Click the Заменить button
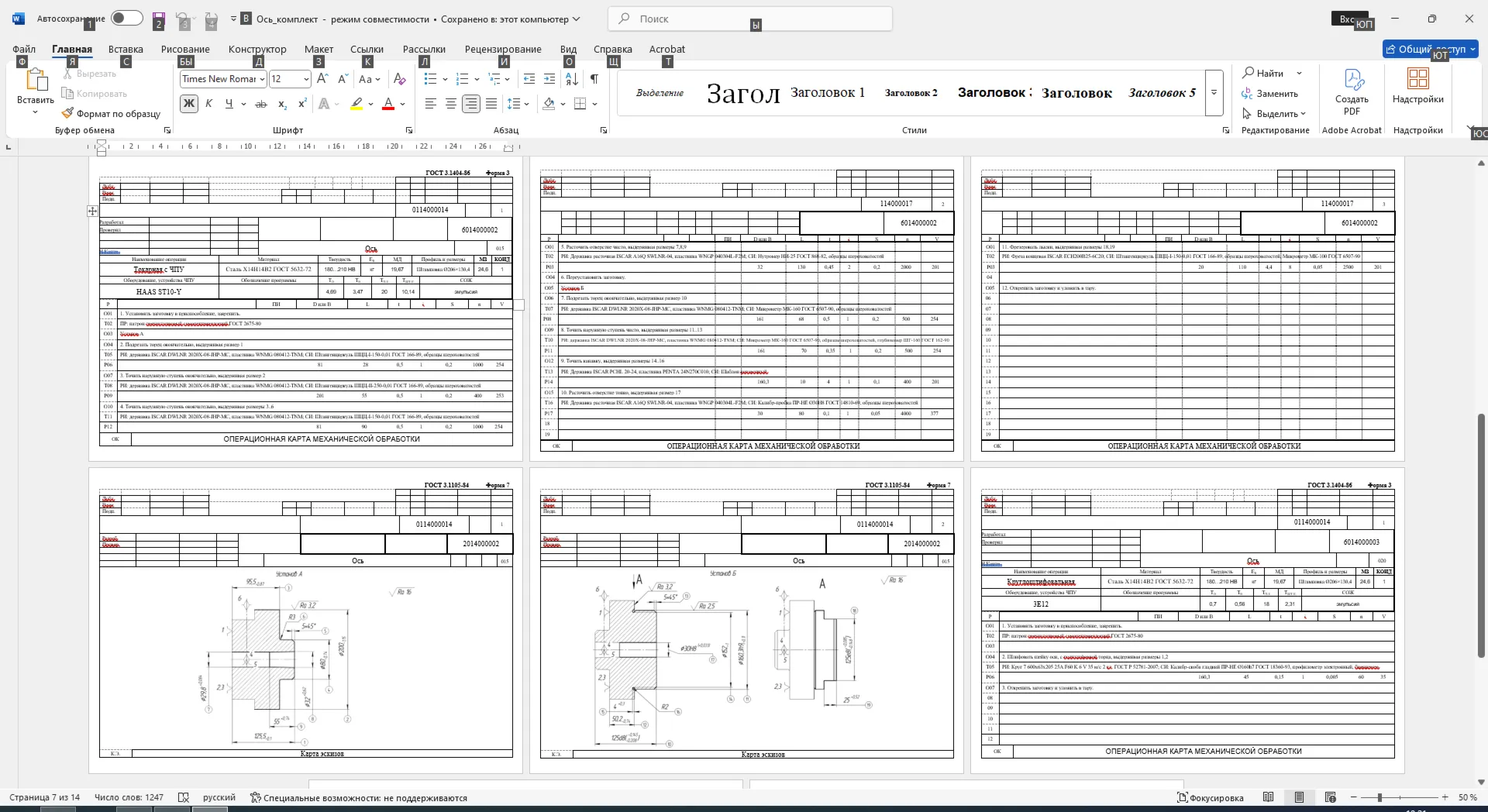The width and height of the screenshot is (1488, 812). (1269, 94)
